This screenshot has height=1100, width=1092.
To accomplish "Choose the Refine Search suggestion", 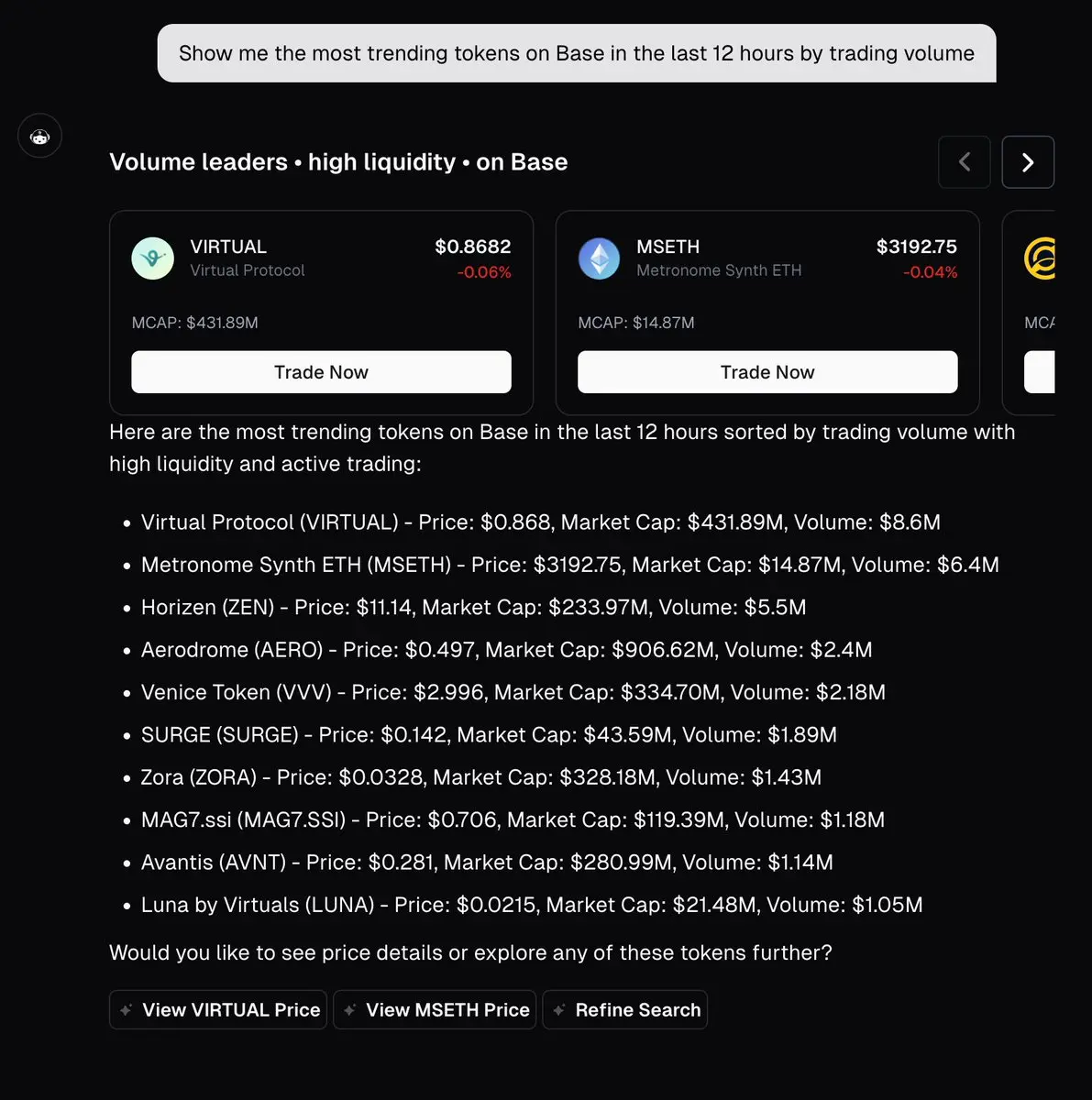I will click(x=637, y=1010).
